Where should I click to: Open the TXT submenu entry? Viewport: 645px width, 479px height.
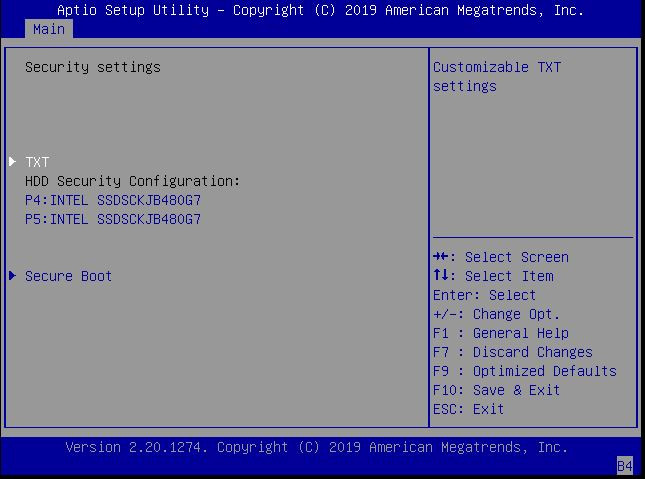[x=37, y=162]
